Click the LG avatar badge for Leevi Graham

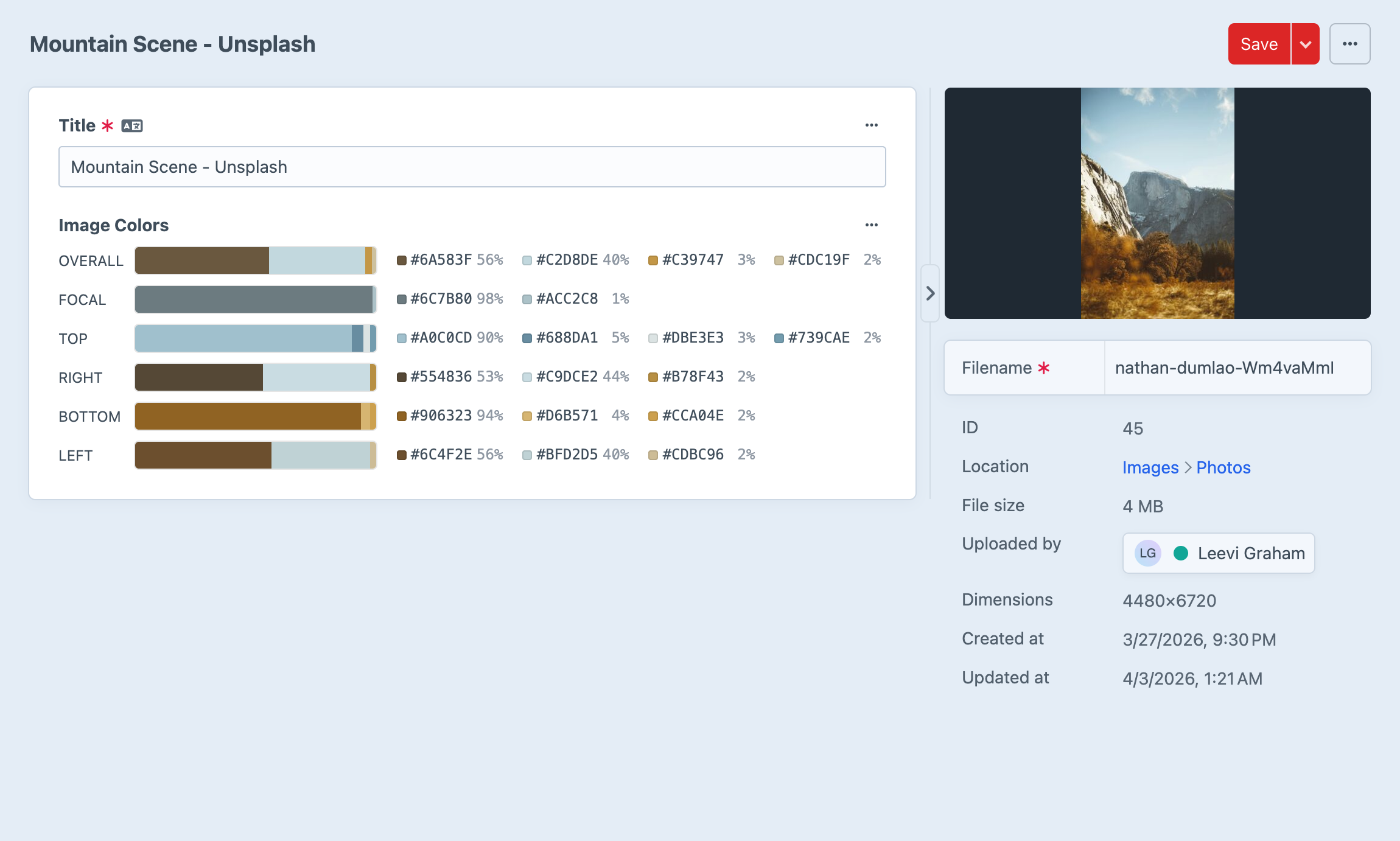tap(1148, 553)
